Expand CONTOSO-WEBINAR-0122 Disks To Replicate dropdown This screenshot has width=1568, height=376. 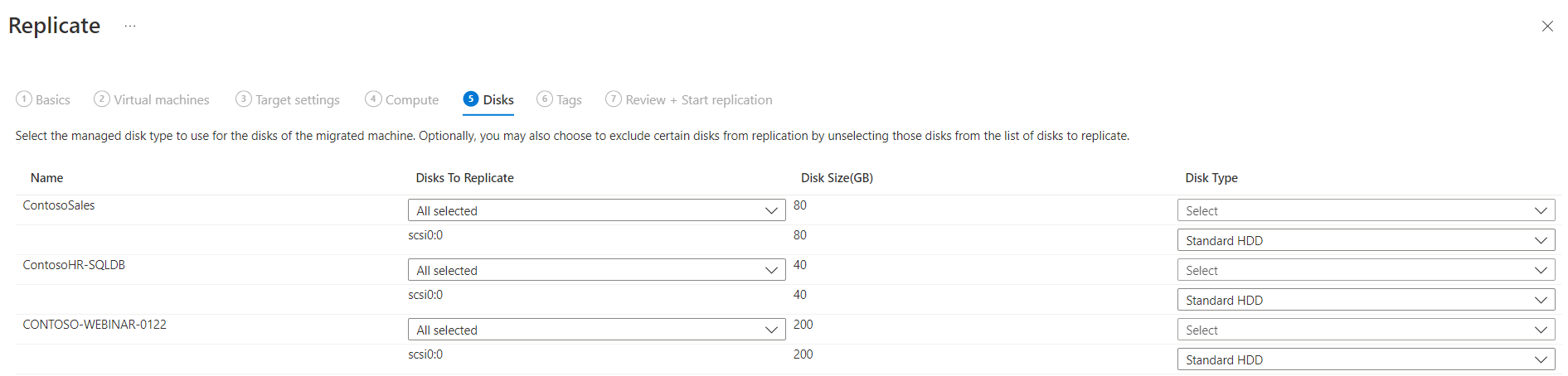(x=596, y=330)
